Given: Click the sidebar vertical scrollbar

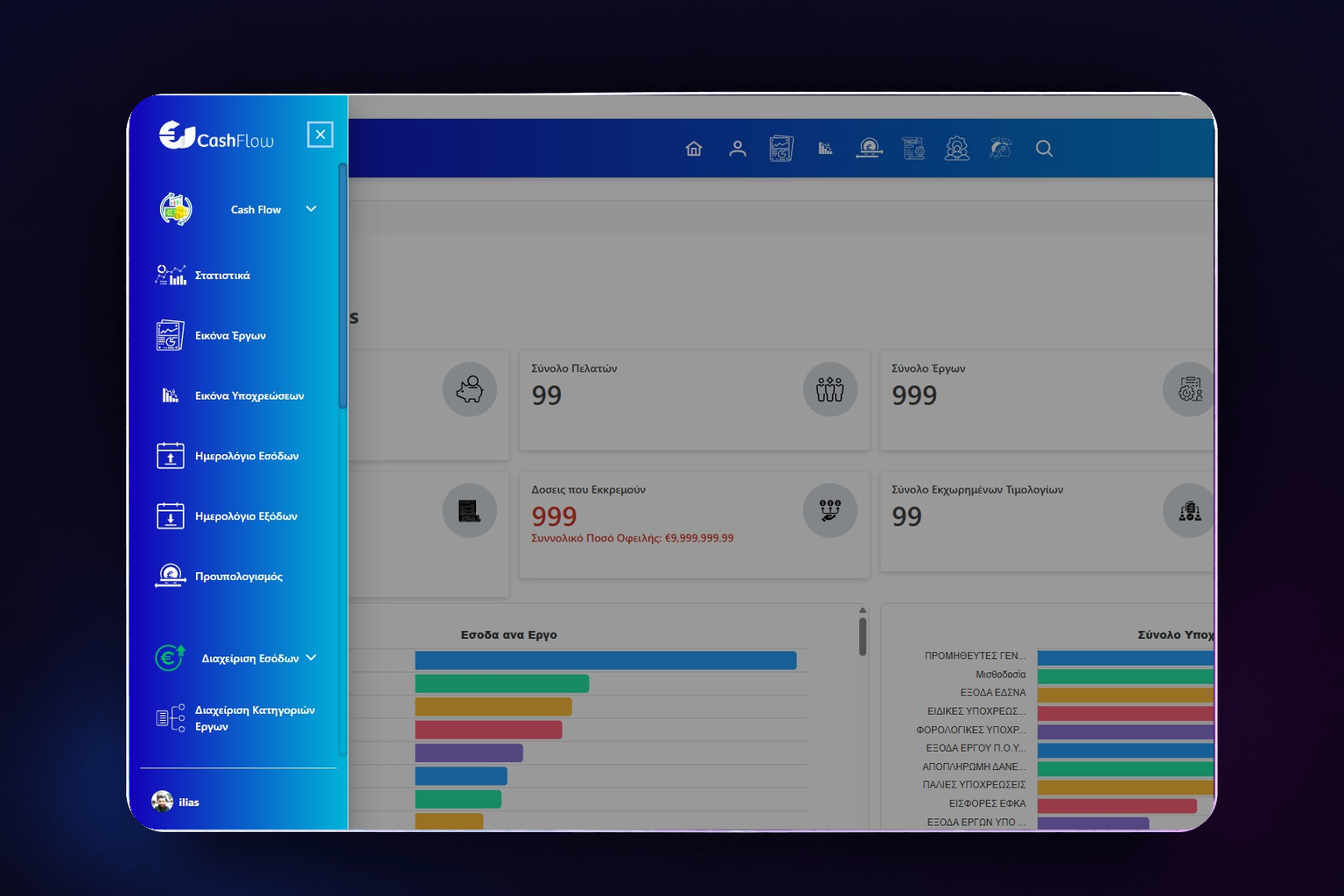Looking at the screenshot, I should tap(343, 285).
